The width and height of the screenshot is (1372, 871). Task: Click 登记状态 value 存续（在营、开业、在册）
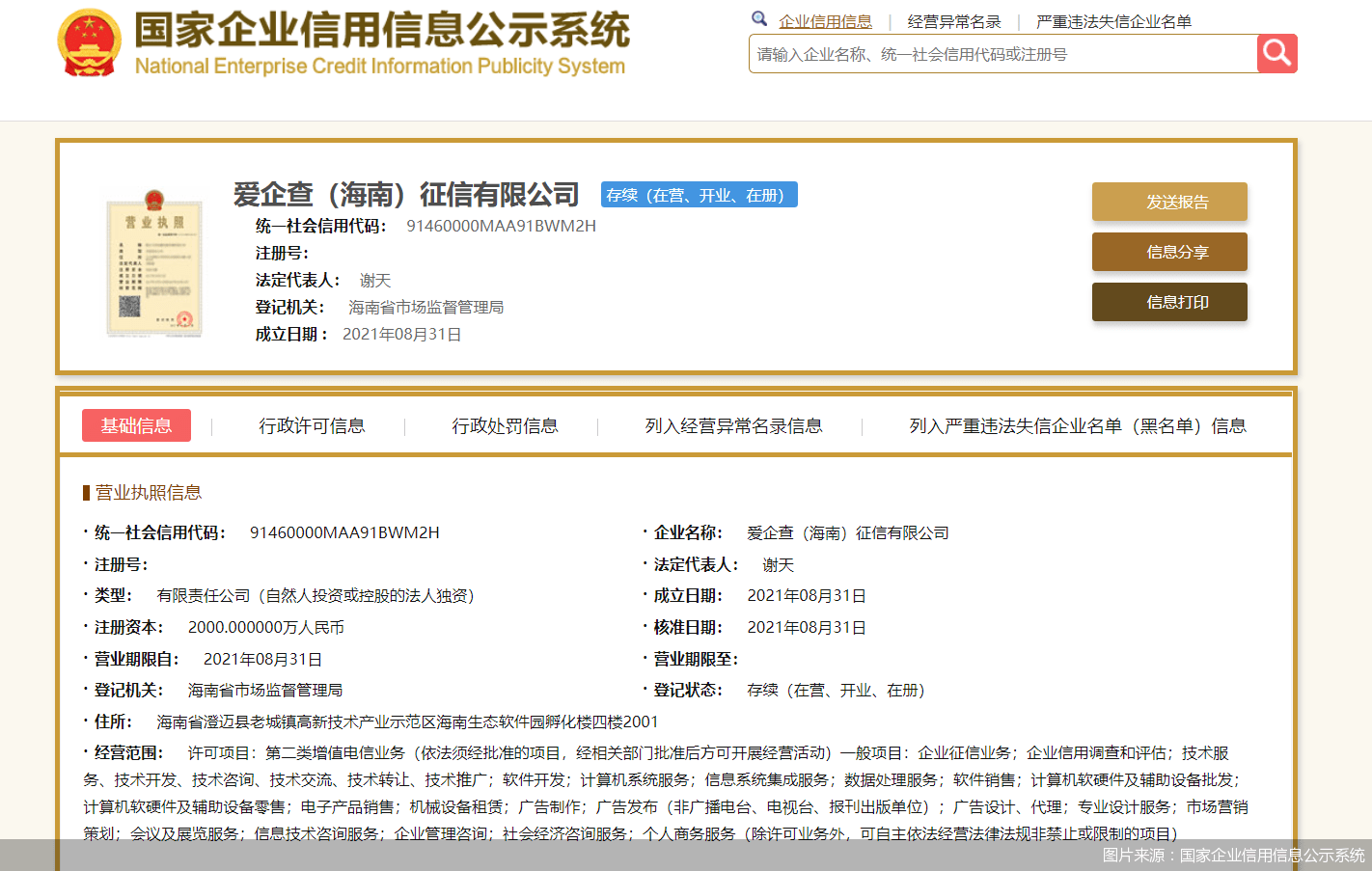point(836,691)
